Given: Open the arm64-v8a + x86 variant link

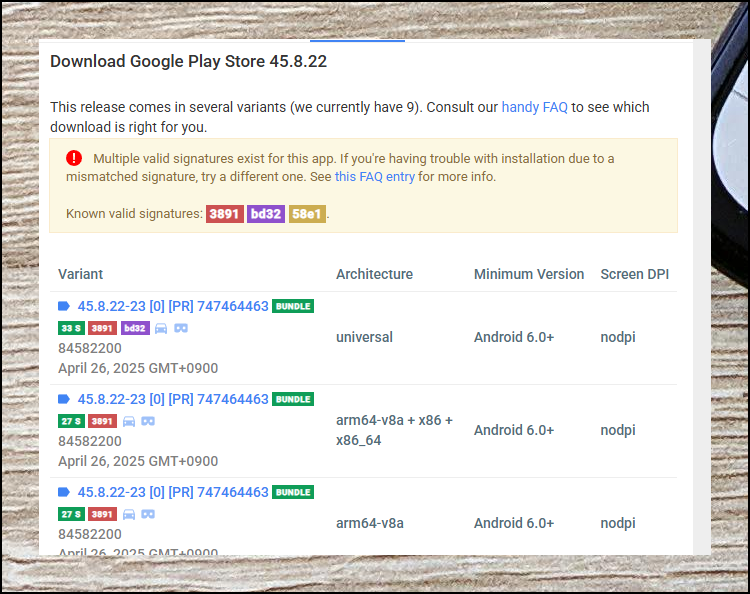Looking at the screenshot, I should pyautogui.click(x=173, y=399).
